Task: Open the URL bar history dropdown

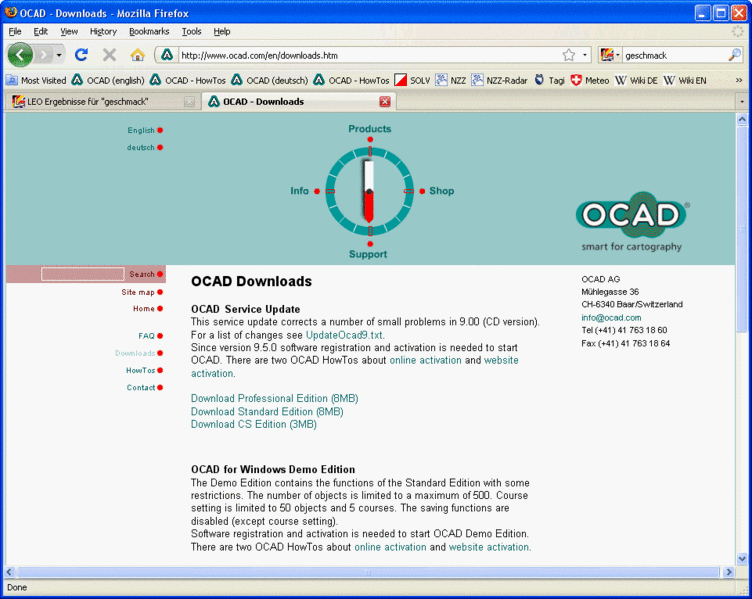Action: [585, 55]
